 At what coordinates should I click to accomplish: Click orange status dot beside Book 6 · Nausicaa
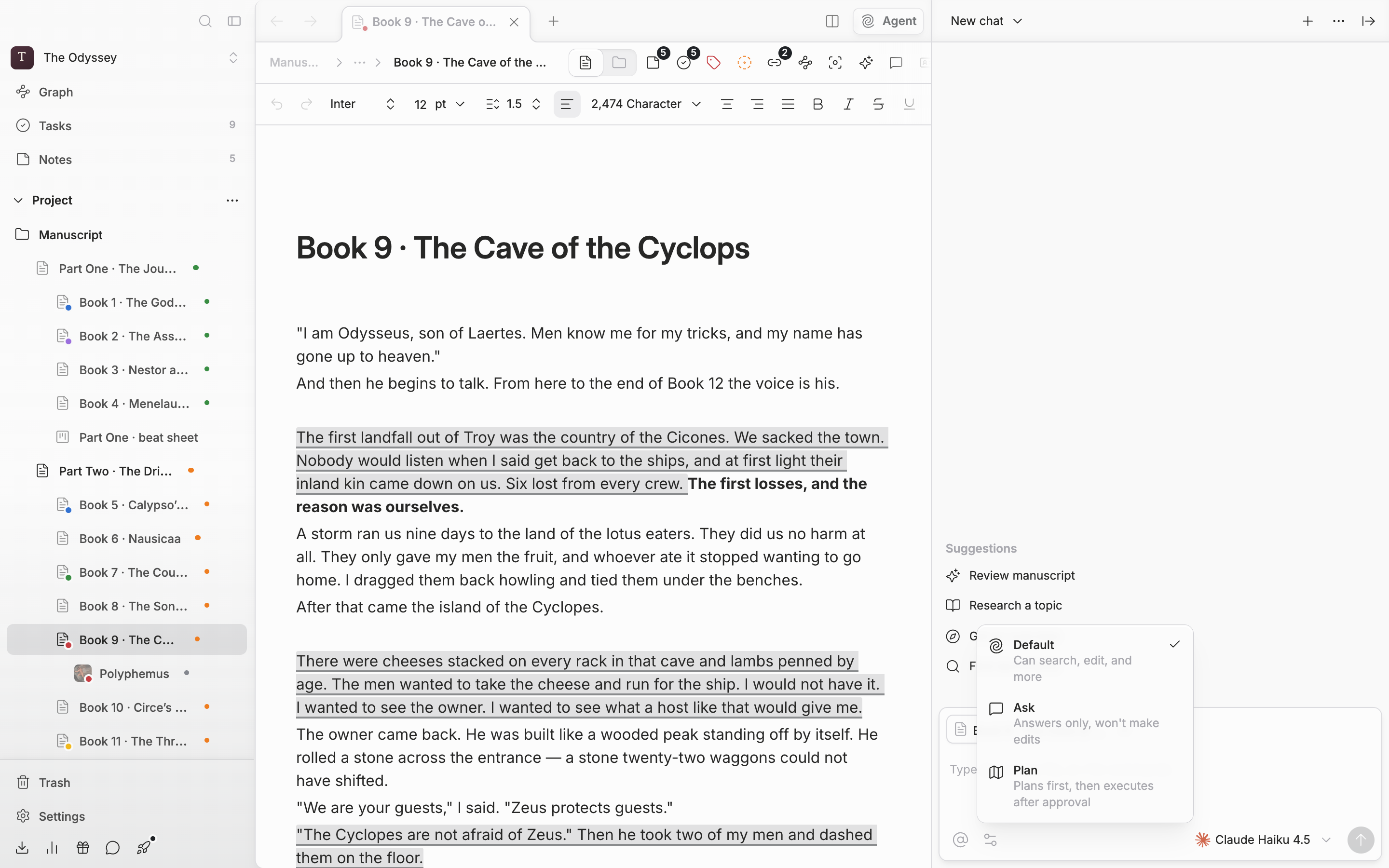point(197,538)
